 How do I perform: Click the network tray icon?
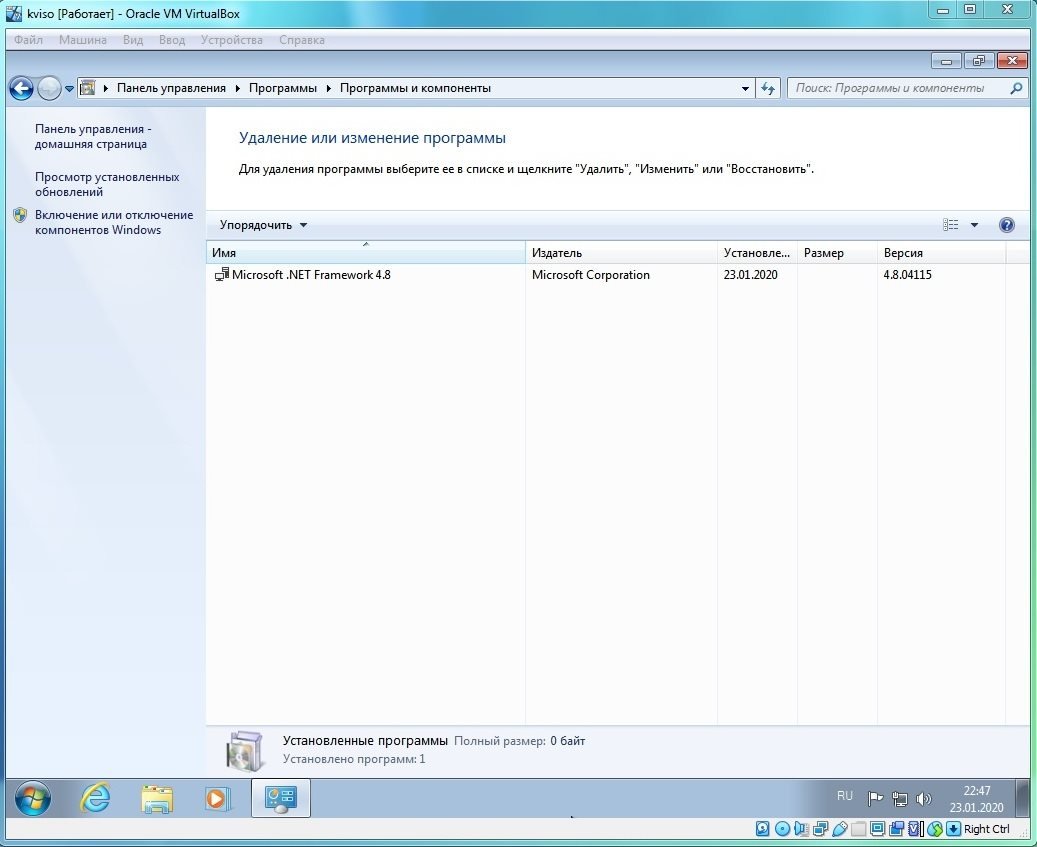click(x=899, y=799)
